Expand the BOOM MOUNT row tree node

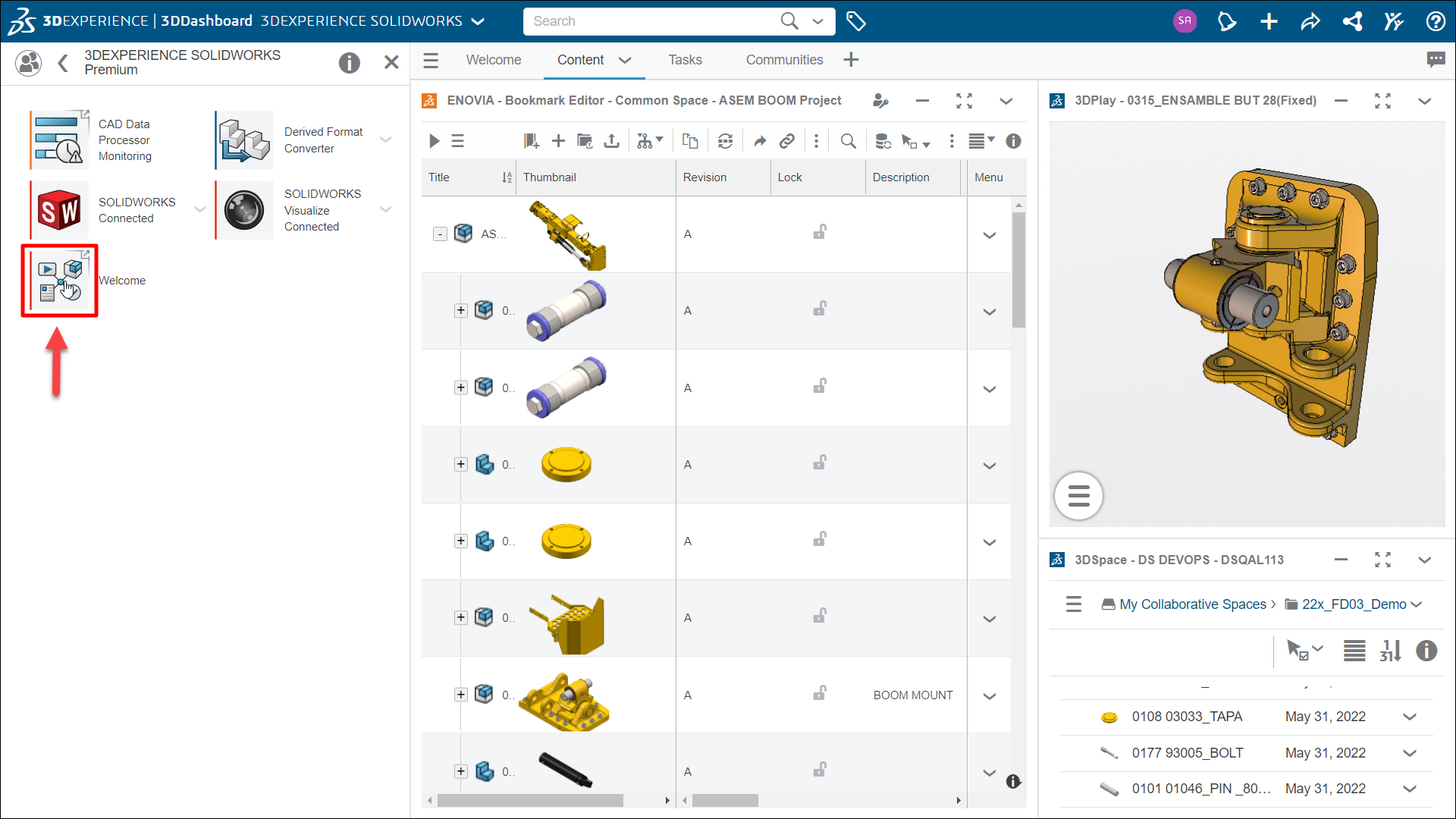(x=460, y=695)
